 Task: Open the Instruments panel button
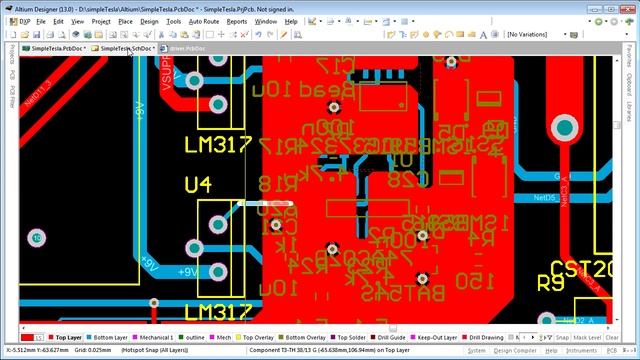click(x=582, y=351)
